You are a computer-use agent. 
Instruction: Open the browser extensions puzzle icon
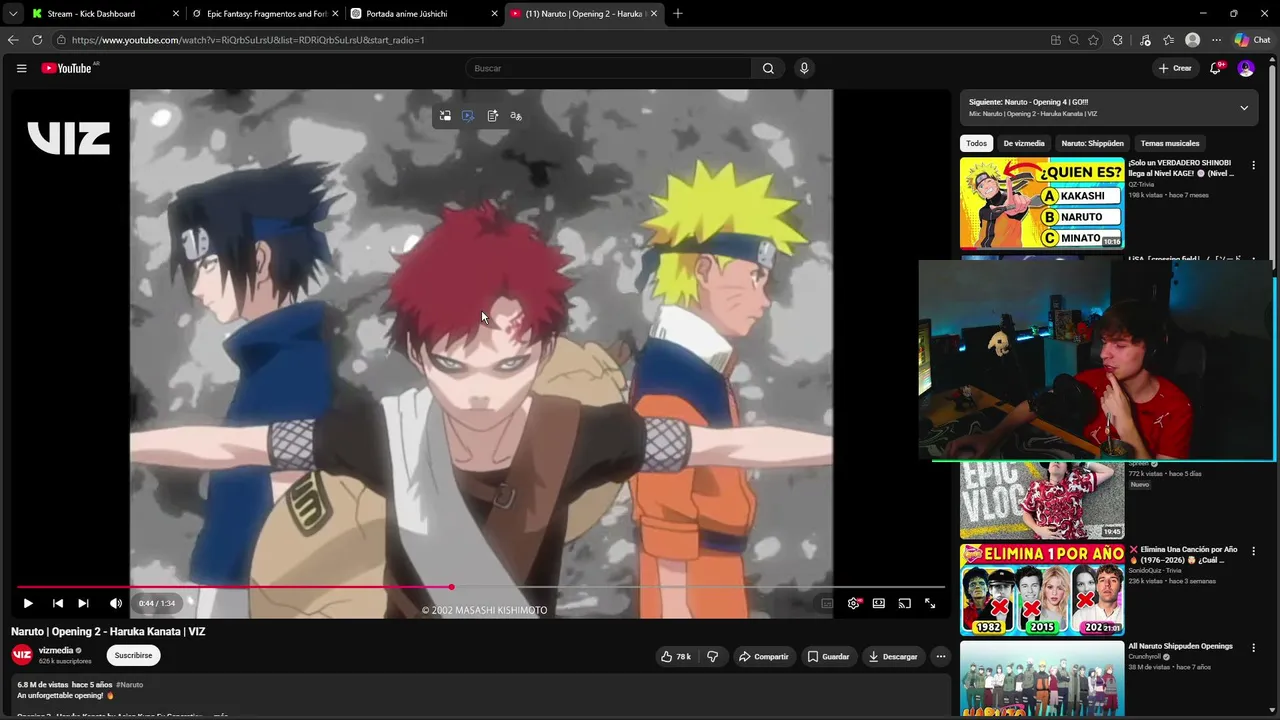(1118, 40)
